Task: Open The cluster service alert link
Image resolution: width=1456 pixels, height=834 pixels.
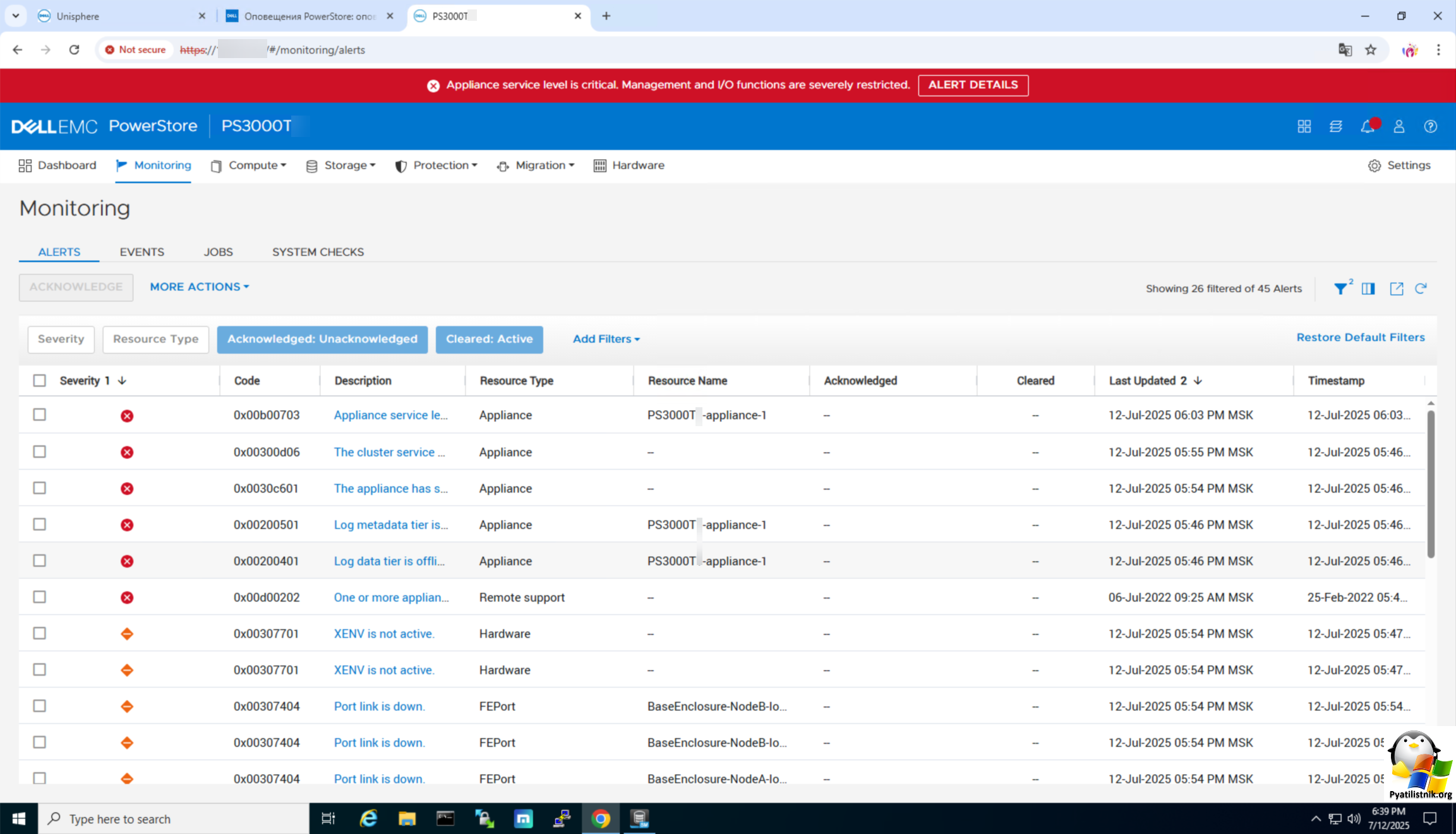Action: pos(389,452)
